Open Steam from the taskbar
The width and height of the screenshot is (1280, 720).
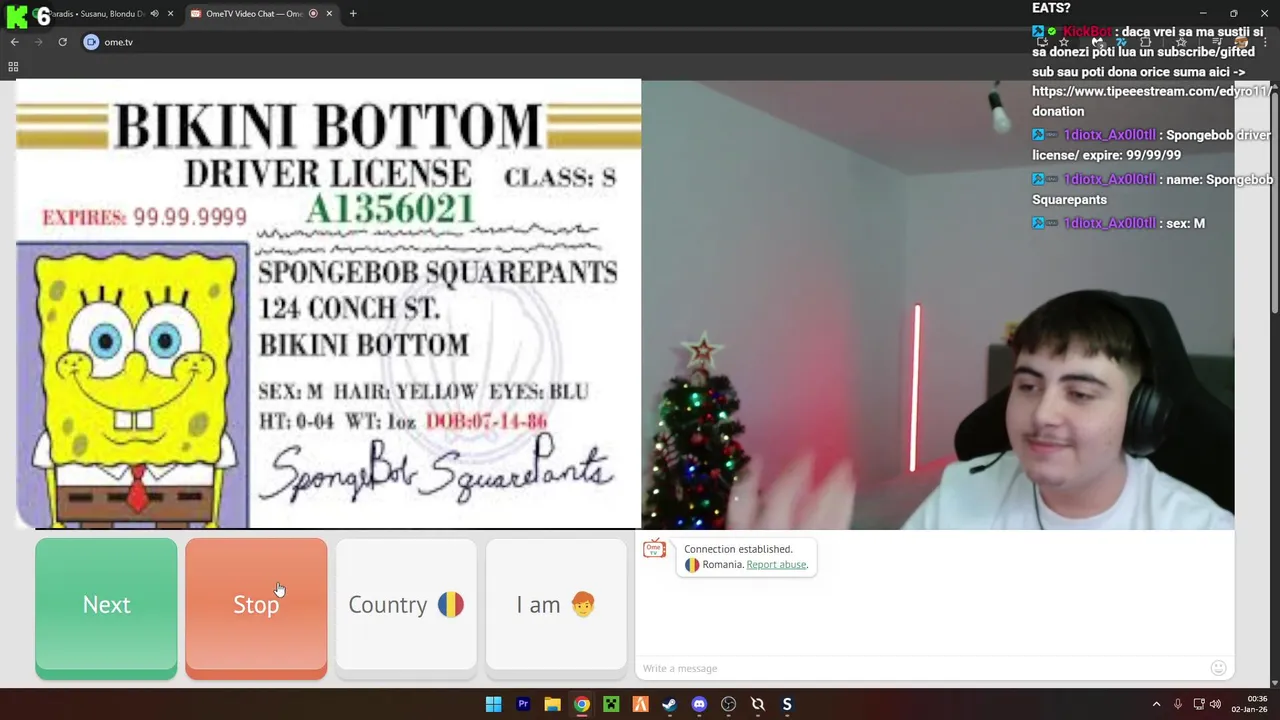(x=669, y=704)
